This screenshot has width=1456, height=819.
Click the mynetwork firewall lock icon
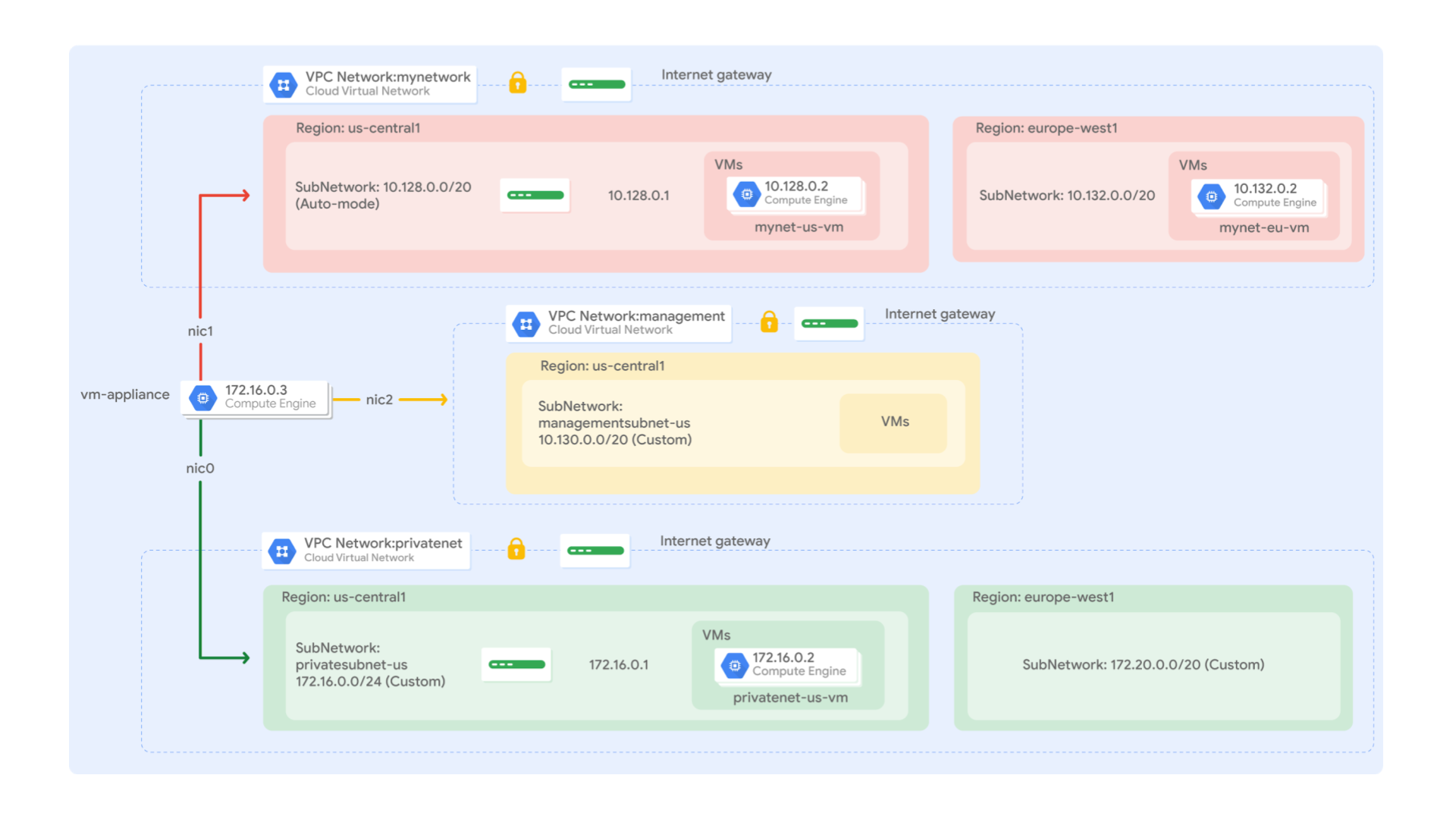point(518,83)
